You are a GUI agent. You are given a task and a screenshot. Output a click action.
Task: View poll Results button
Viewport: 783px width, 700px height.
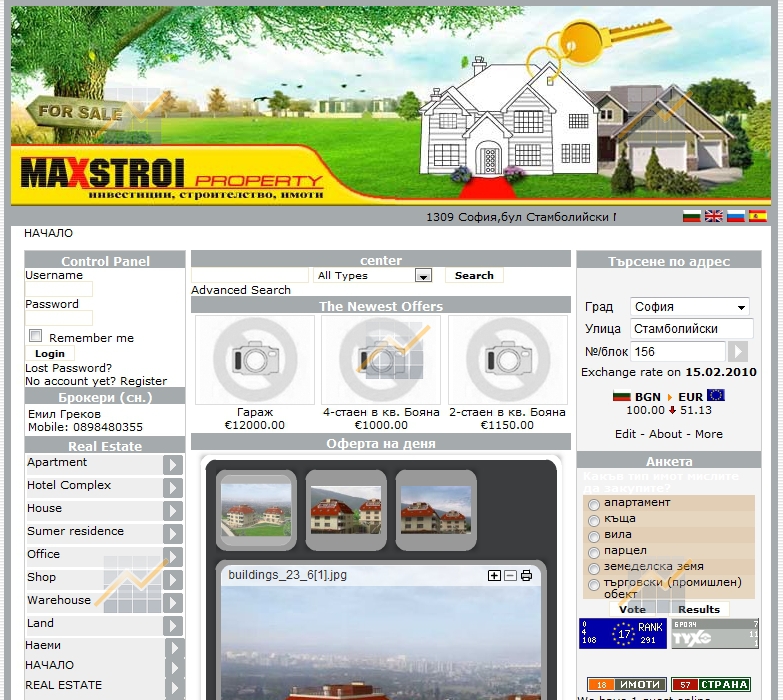pyautogui.click(x=699, y=609)
